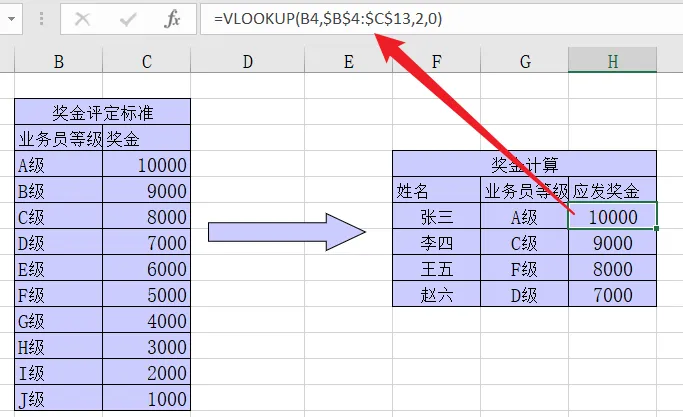Select column B header
Screen dimensions: 683x417
tap(59, 62)
